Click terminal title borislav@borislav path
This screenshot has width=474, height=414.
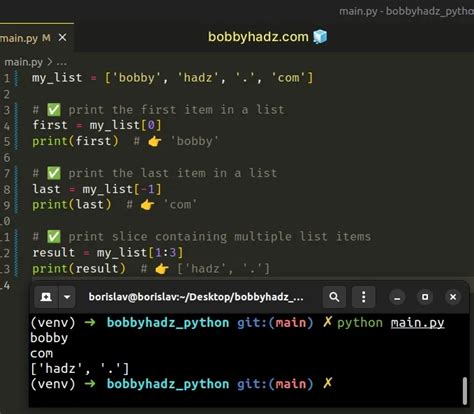196,297
